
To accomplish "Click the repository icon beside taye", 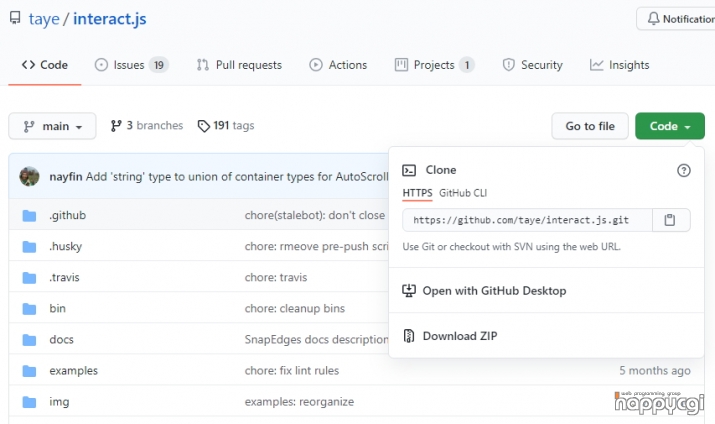I will 15,18.
